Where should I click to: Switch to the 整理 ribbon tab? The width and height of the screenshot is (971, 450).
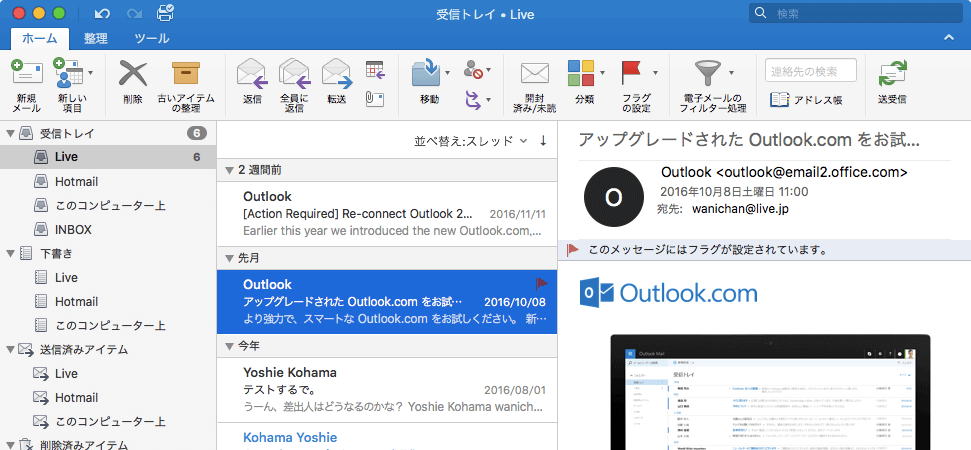(96, 38)
